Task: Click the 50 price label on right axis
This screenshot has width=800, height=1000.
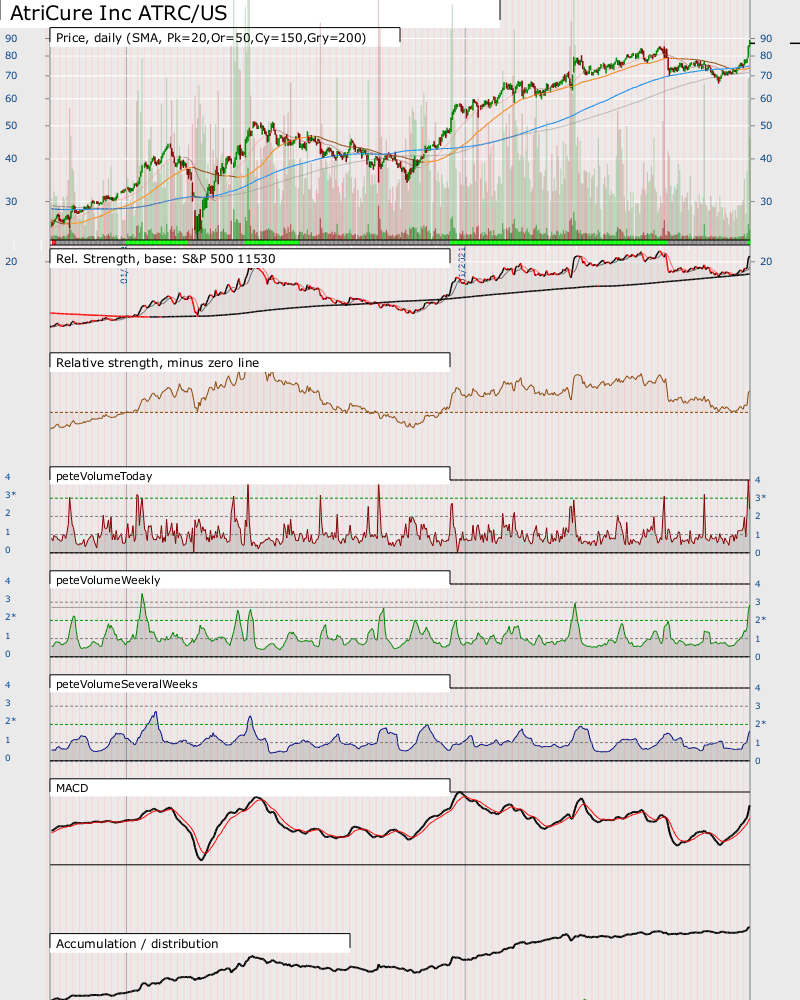Action: tap(766, 125)
